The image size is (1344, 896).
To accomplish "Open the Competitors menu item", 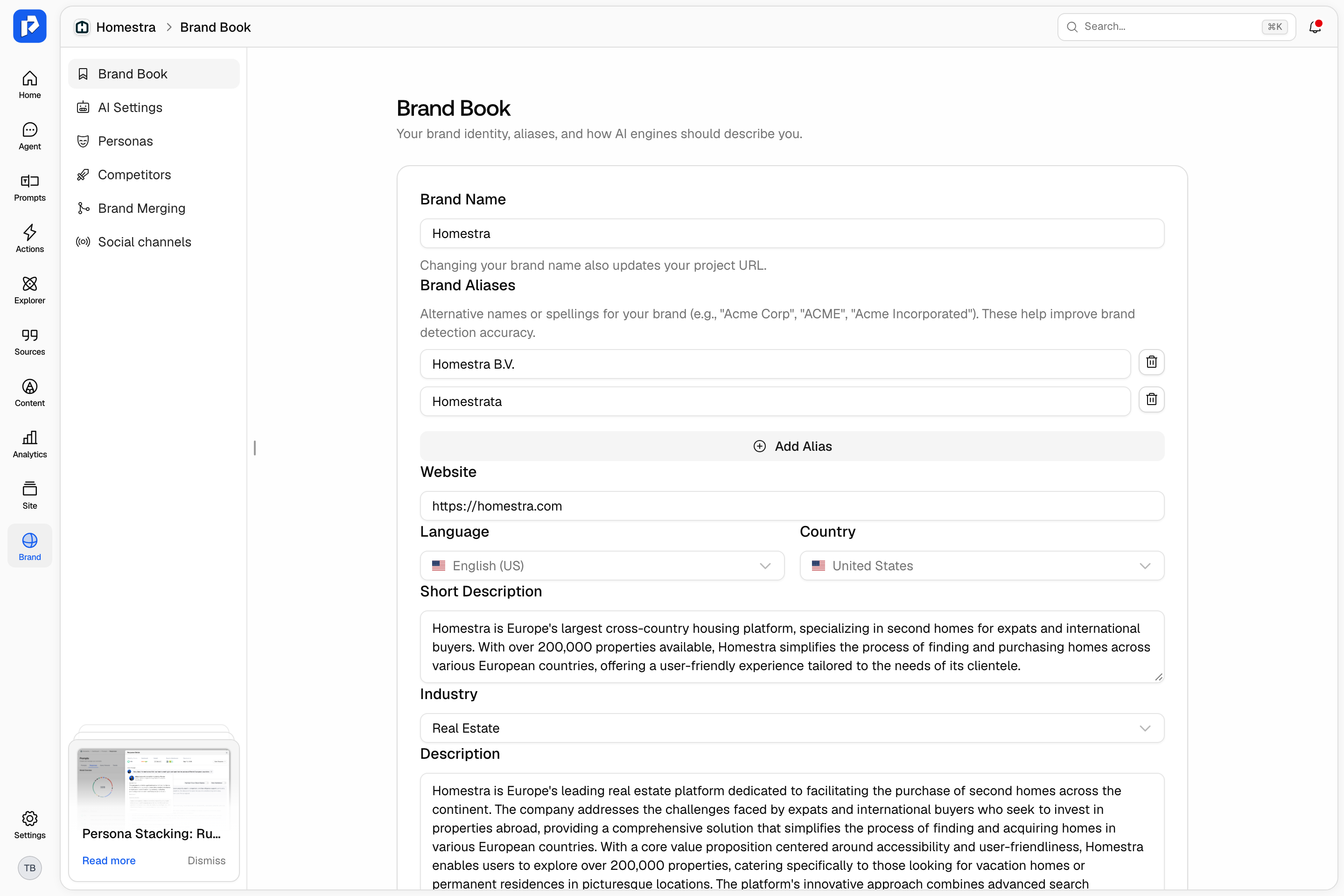I will pyautogui.click(x=154, y=175).
